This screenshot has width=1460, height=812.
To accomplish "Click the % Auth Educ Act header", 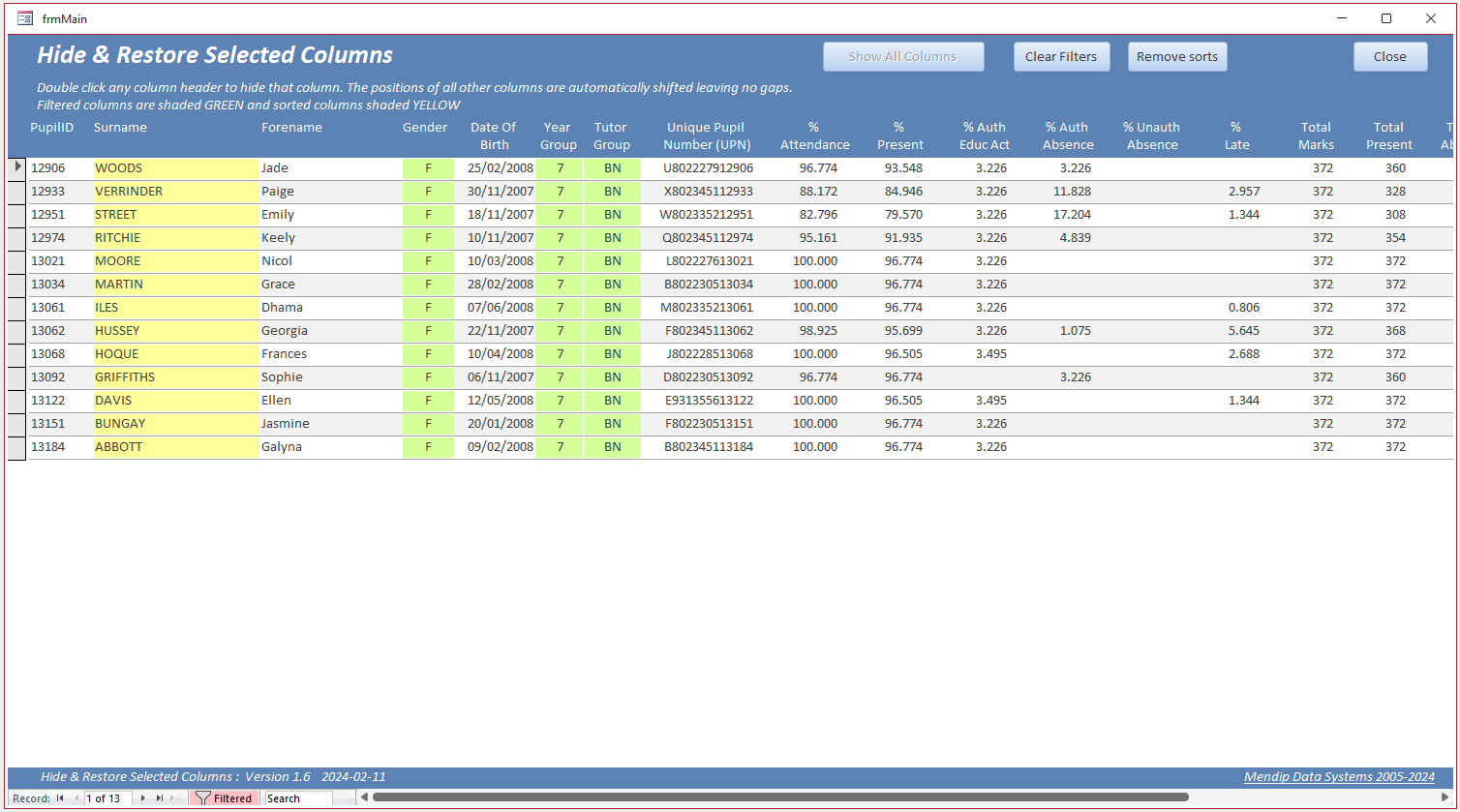I will tap(984, 136).
